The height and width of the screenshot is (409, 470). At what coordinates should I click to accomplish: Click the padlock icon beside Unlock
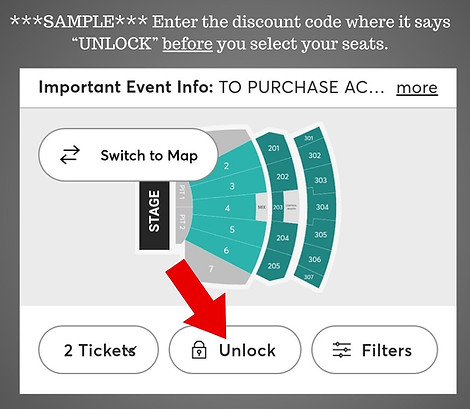pos(199,350)
